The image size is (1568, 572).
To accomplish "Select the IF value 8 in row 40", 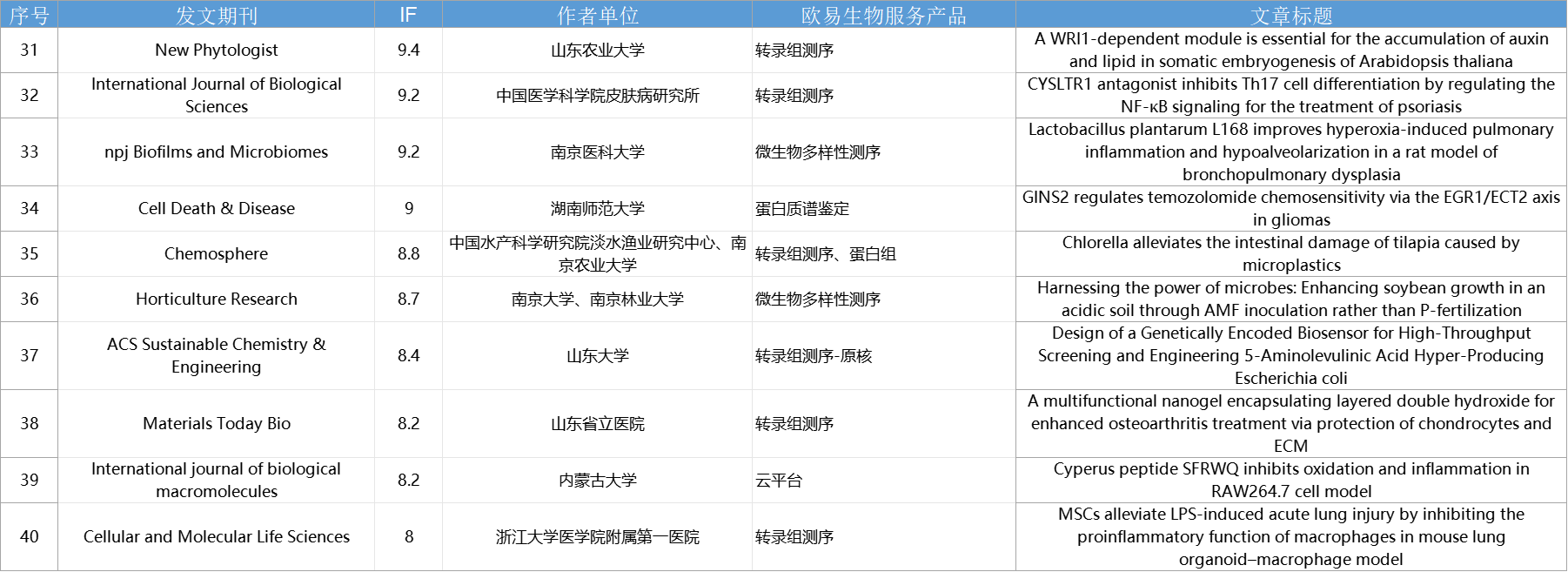I will point(409,537).
